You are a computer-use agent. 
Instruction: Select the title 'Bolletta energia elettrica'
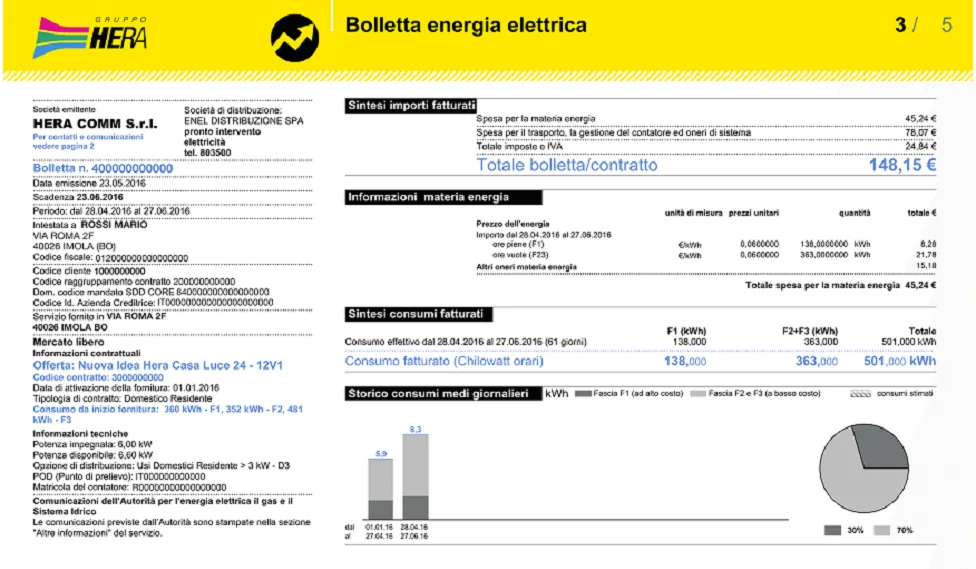click(466, 25)
